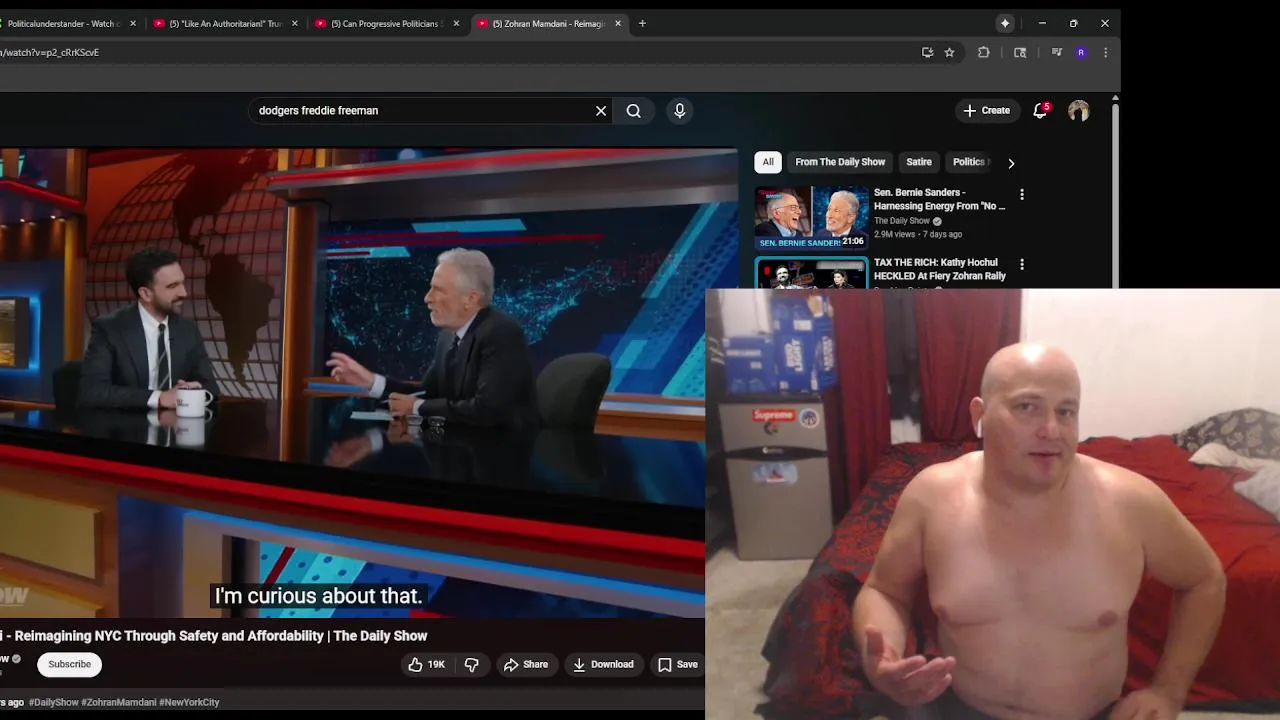Click the YouTube magnifier search button

tap(634, 111)
